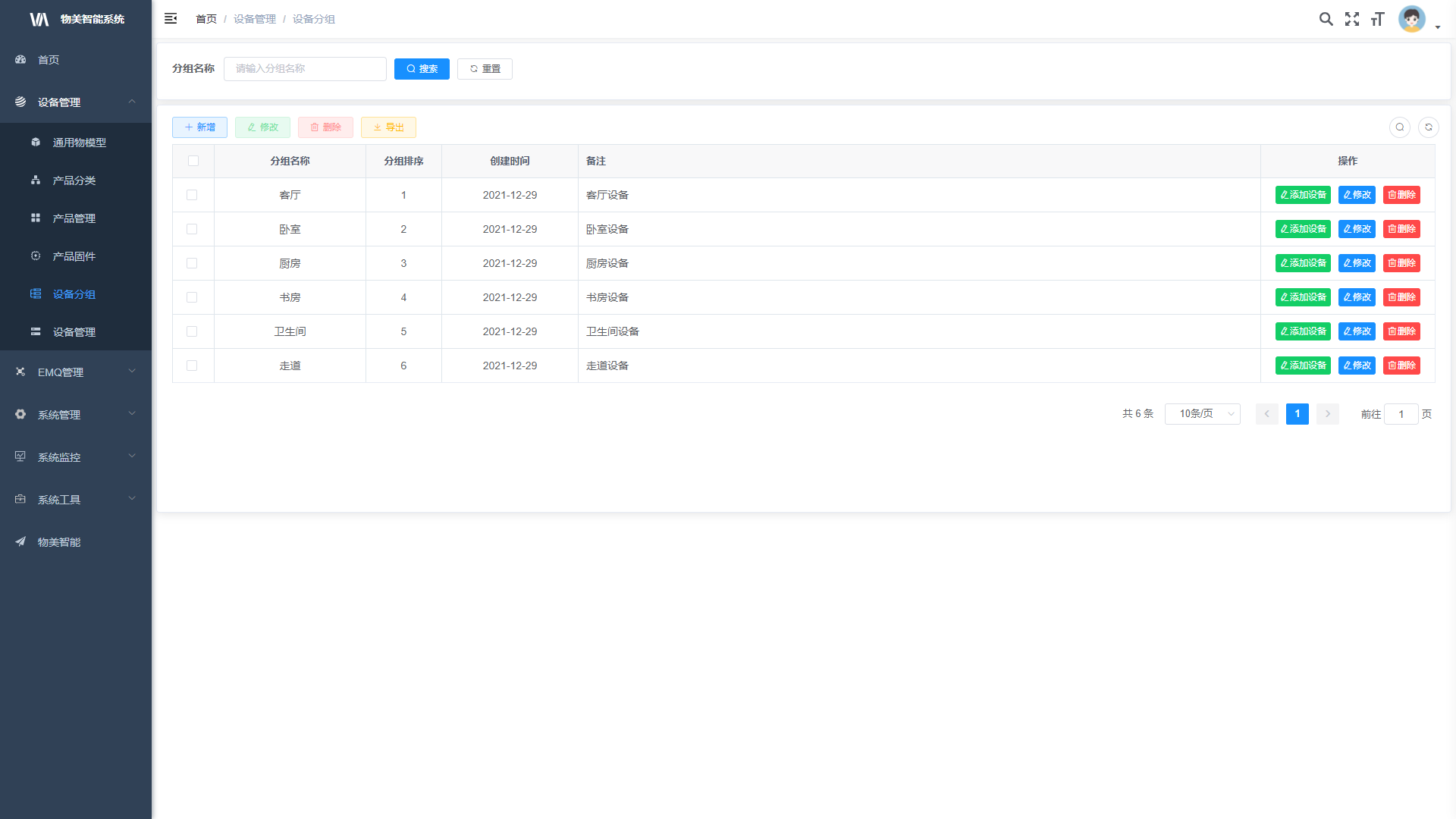Focus the 分组名称 search input field

[305, 69]
